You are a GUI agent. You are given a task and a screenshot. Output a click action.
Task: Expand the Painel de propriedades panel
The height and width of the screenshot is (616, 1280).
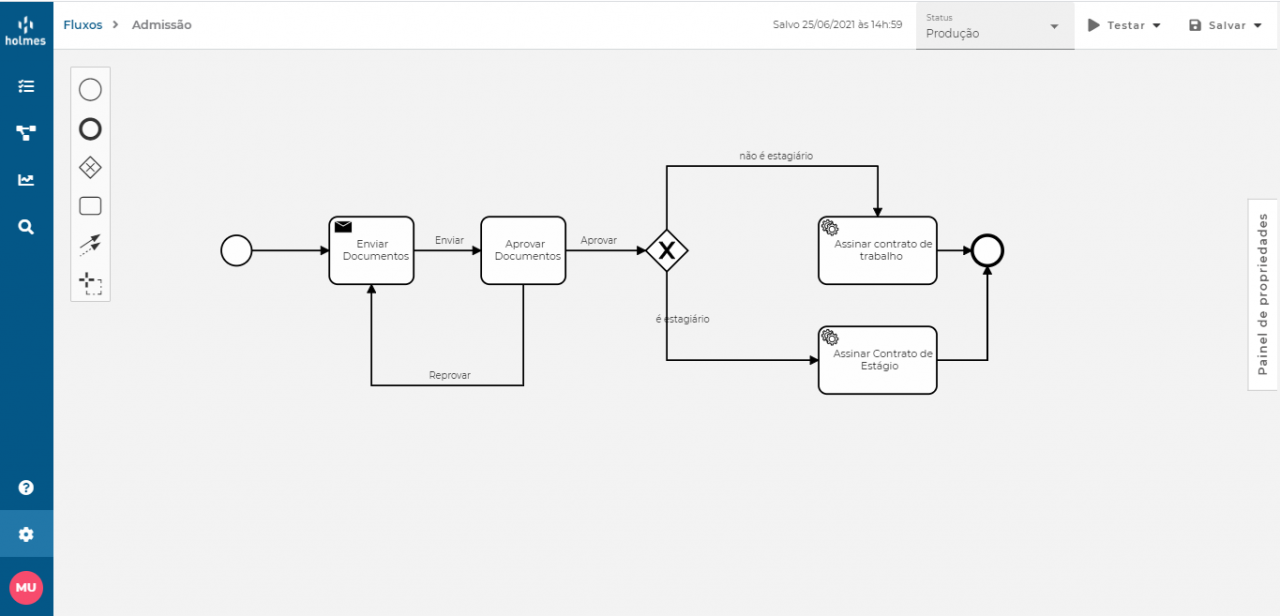pyautogui.click(x=1261, y=295)
